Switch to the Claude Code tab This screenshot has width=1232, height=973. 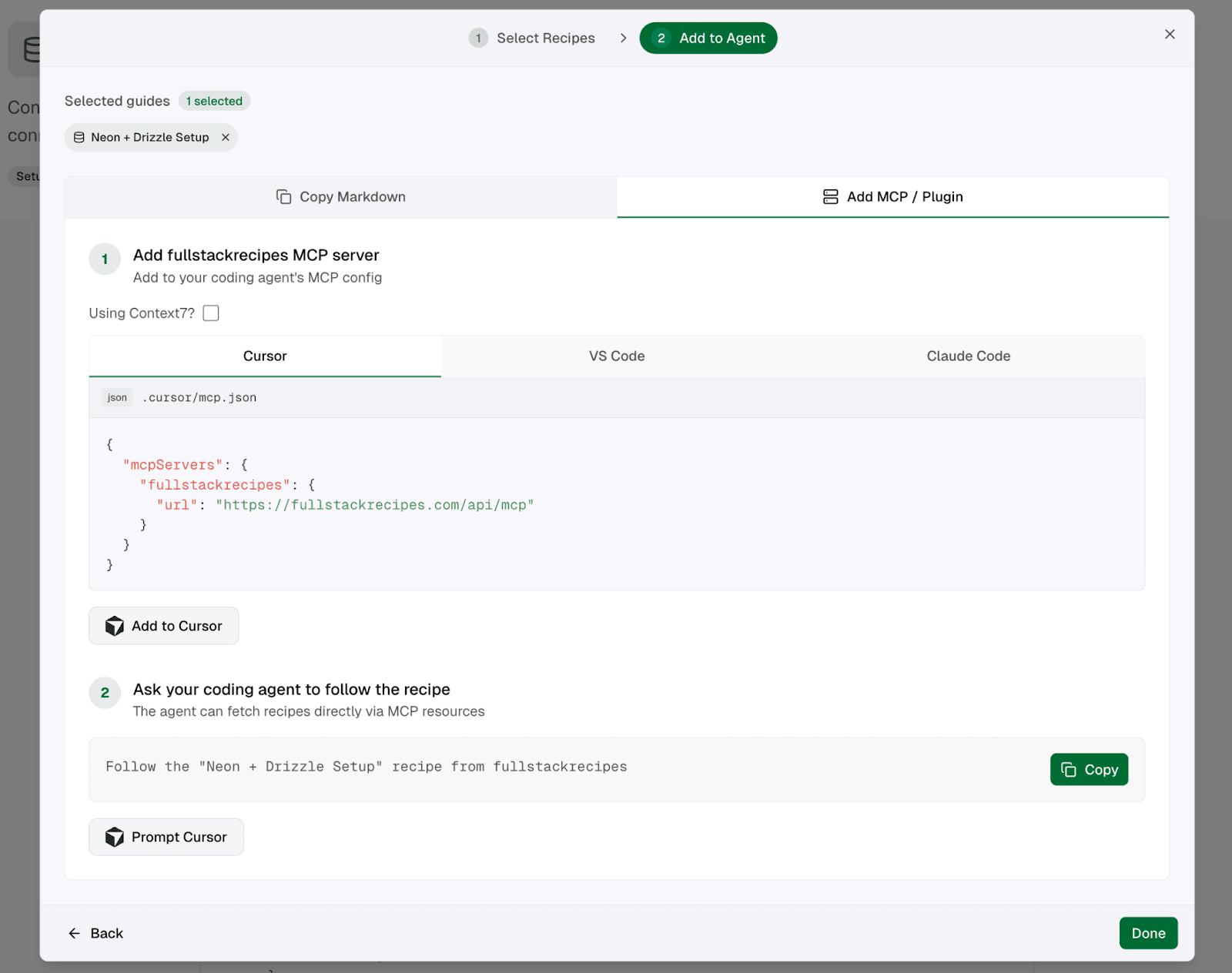click(x=968, y=356)
